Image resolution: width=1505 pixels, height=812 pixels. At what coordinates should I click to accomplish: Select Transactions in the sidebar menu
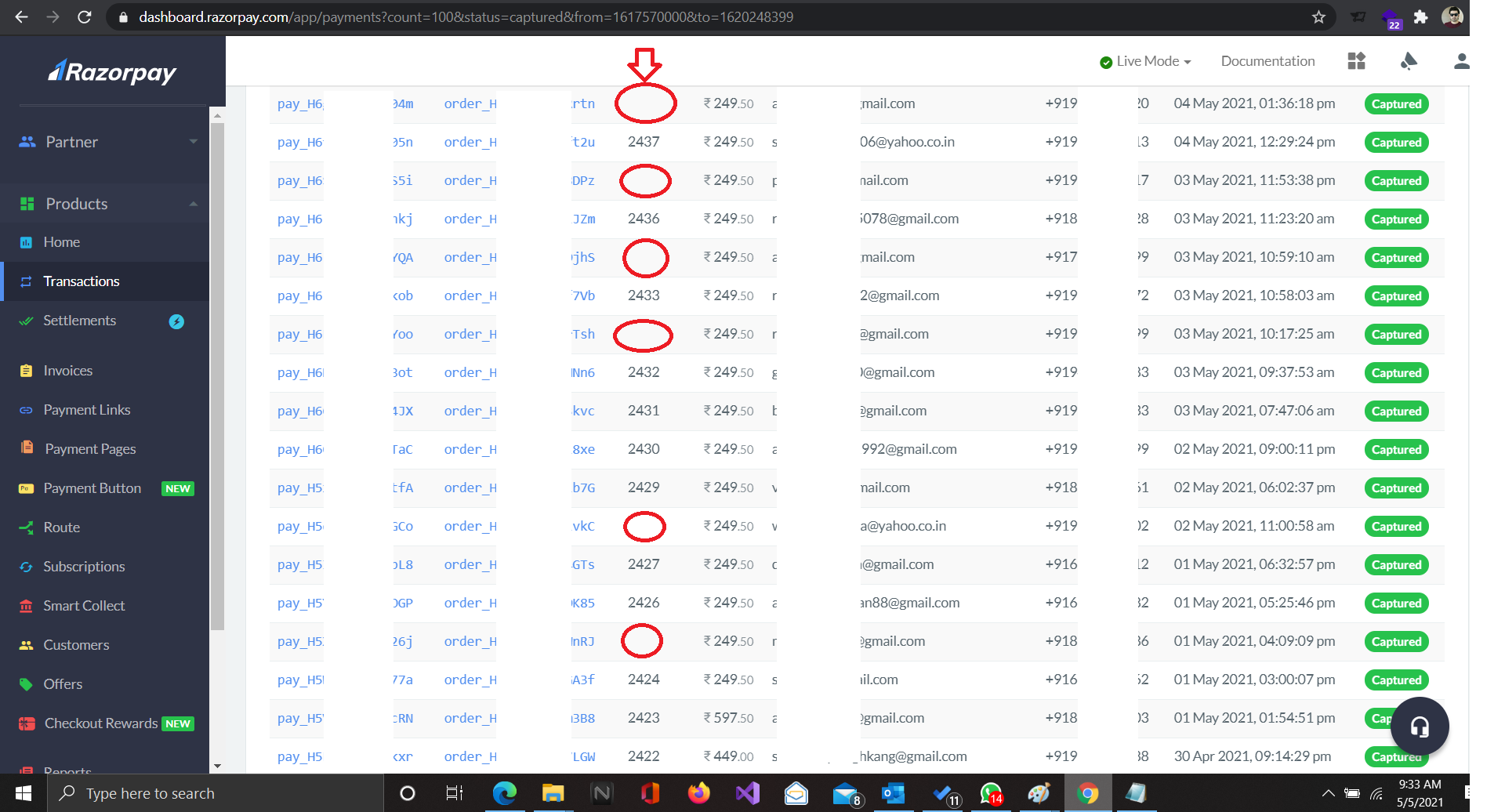pyautogui.click(x=82, y=281)
